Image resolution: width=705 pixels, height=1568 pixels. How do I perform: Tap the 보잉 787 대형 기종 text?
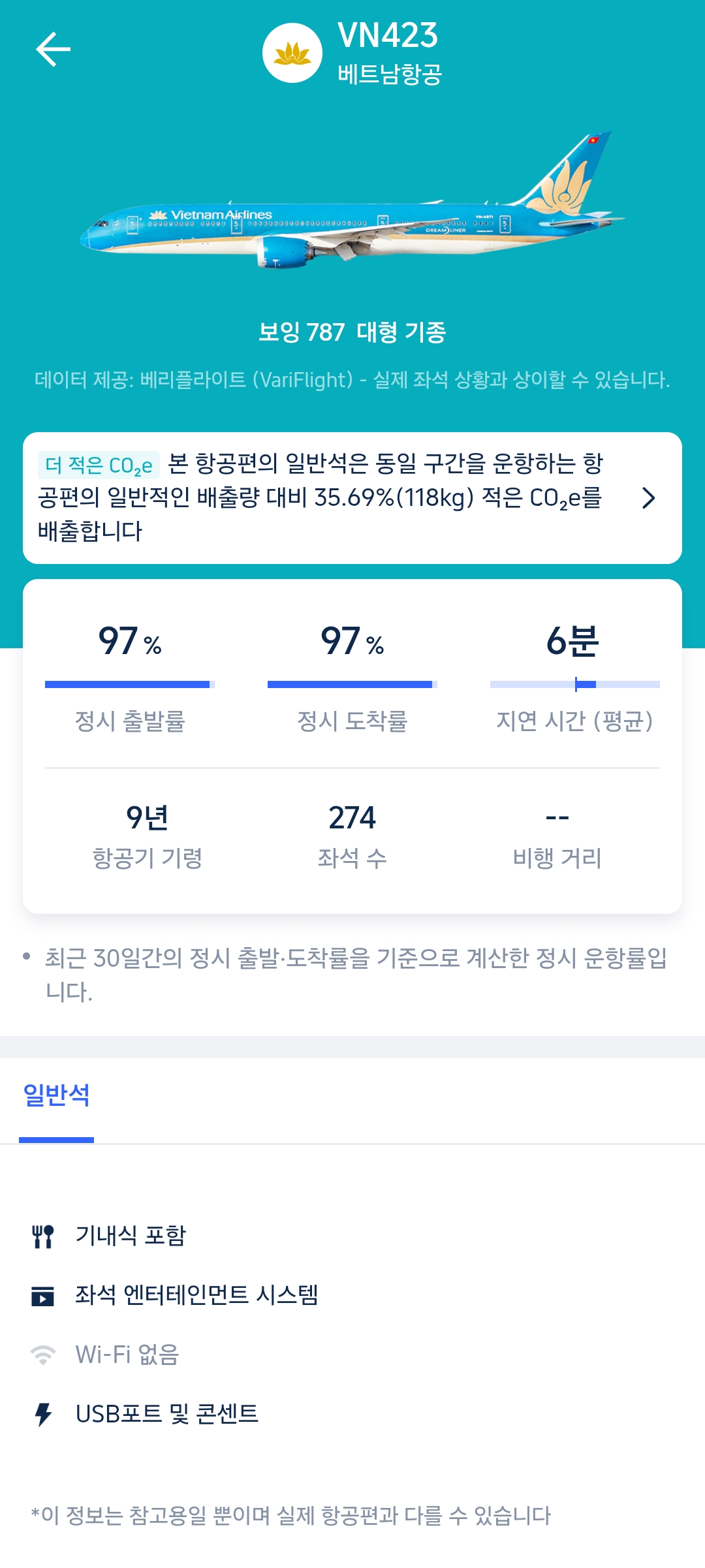click(352, 332)
